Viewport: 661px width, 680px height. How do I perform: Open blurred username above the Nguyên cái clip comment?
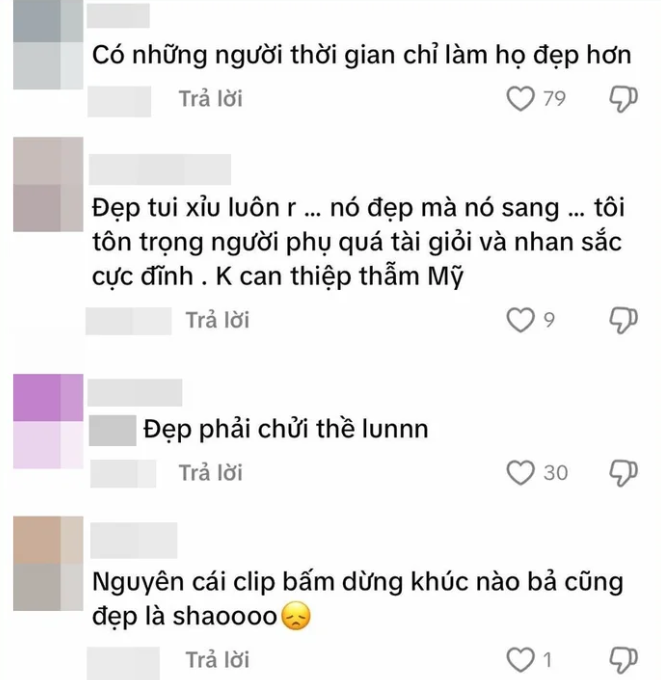pos(134,540)
